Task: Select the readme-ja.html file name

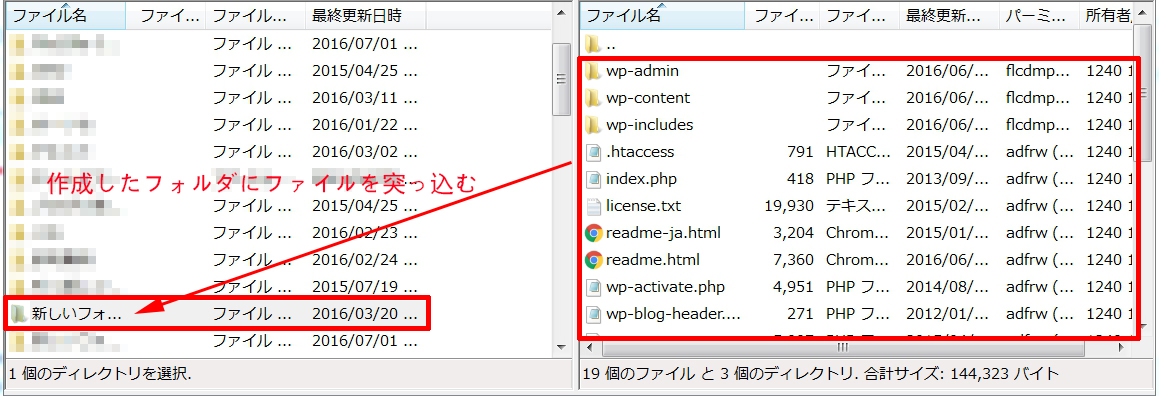Action: [x=663, y=233]
